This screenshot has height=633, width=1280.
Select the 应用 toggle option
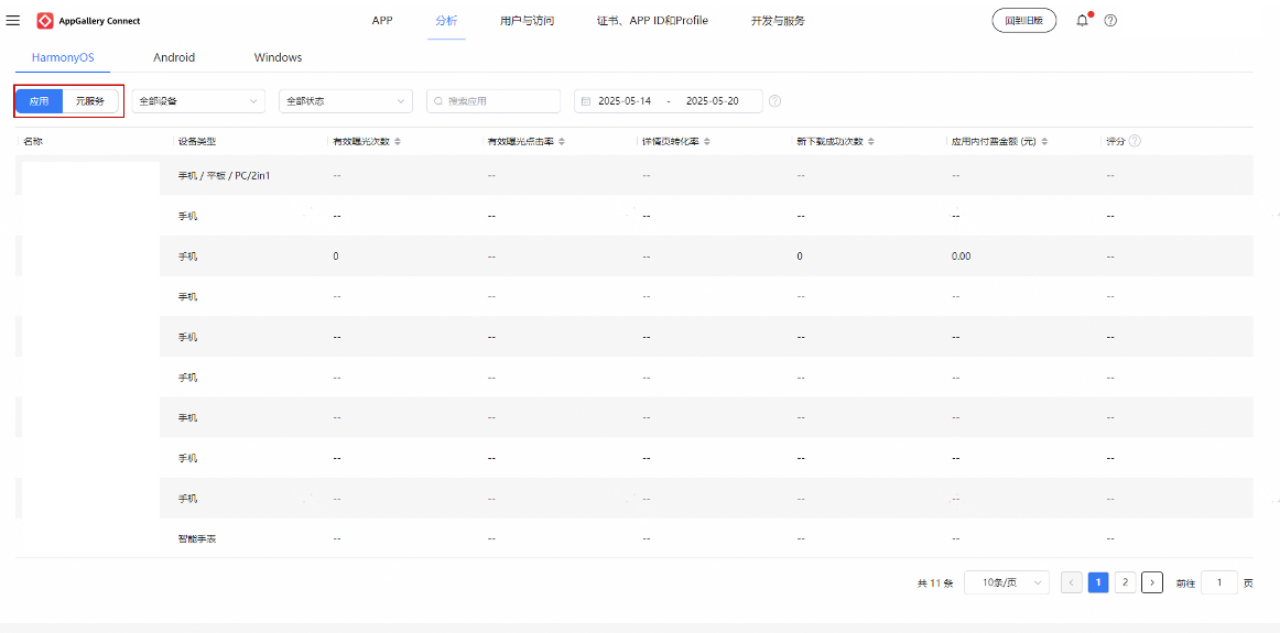pyautogui.click(x=39, y=101)
